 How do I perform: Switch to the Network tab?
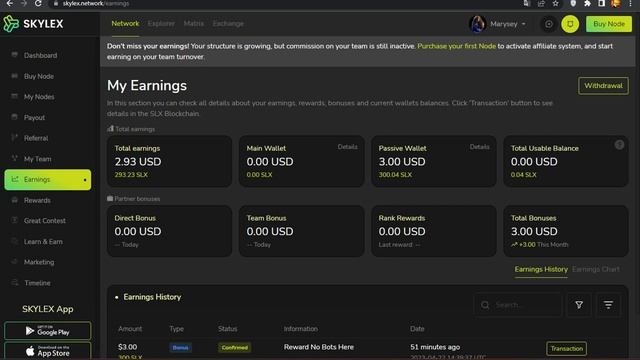coord(125,24)
